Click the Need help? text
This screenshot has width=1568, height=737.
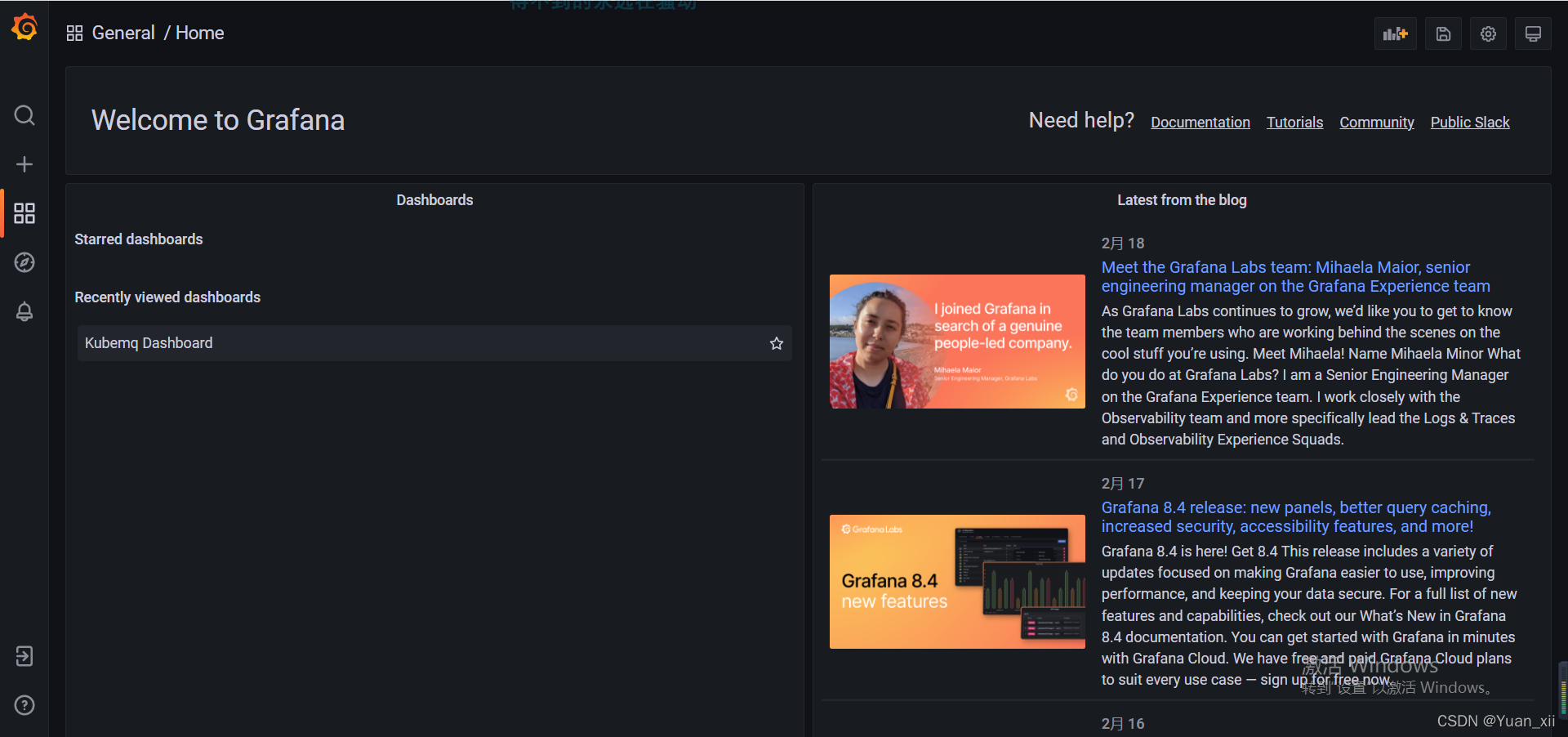tap(1081, 120)
